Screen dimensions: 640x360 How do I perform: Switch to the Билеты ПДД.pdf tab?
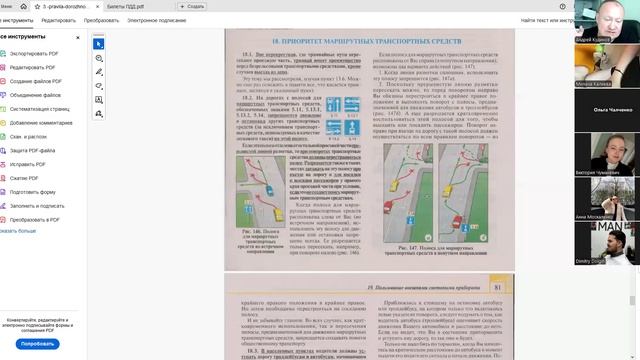tap(125, 7)
